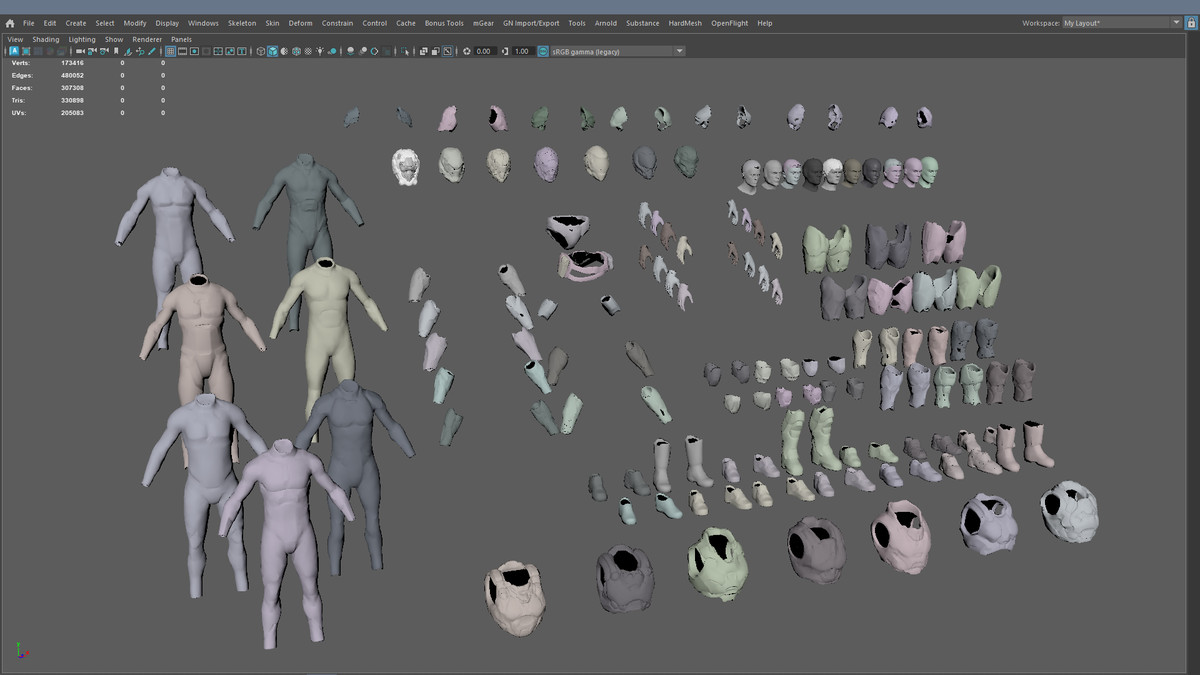Toggle smooth shade all cube button
The width and height of the screenshot is (1200, 675).
[272, 51]
